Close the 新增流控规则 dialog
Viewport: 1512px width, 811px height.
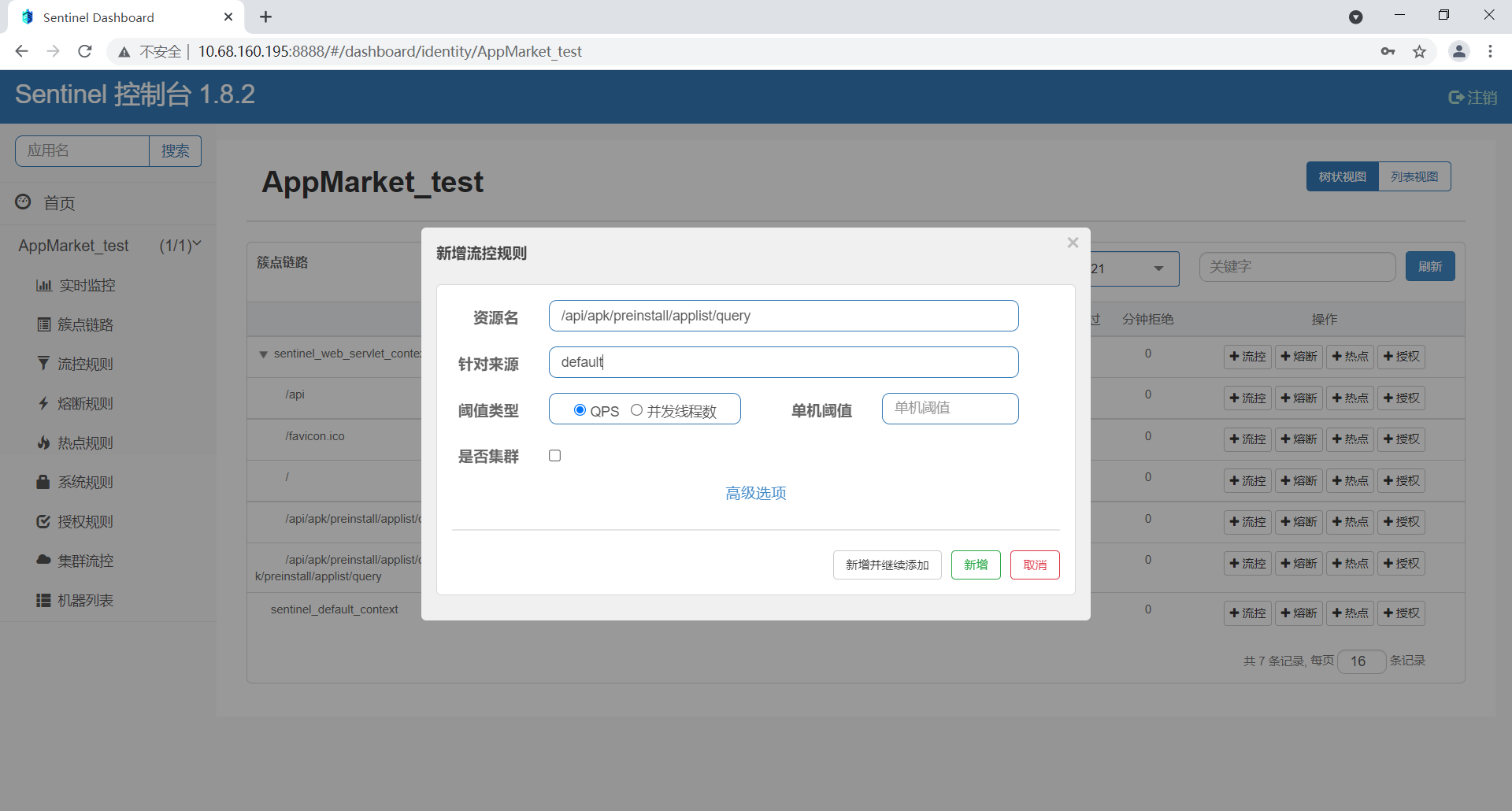pyautogui.click(x=1073, y=243)
